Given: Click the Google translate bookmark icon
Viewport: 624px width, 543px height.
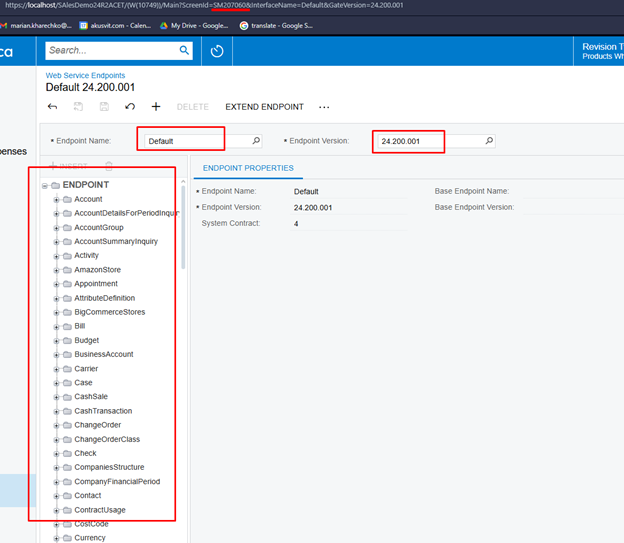Looking at the screenshot, I should (244, 25).
